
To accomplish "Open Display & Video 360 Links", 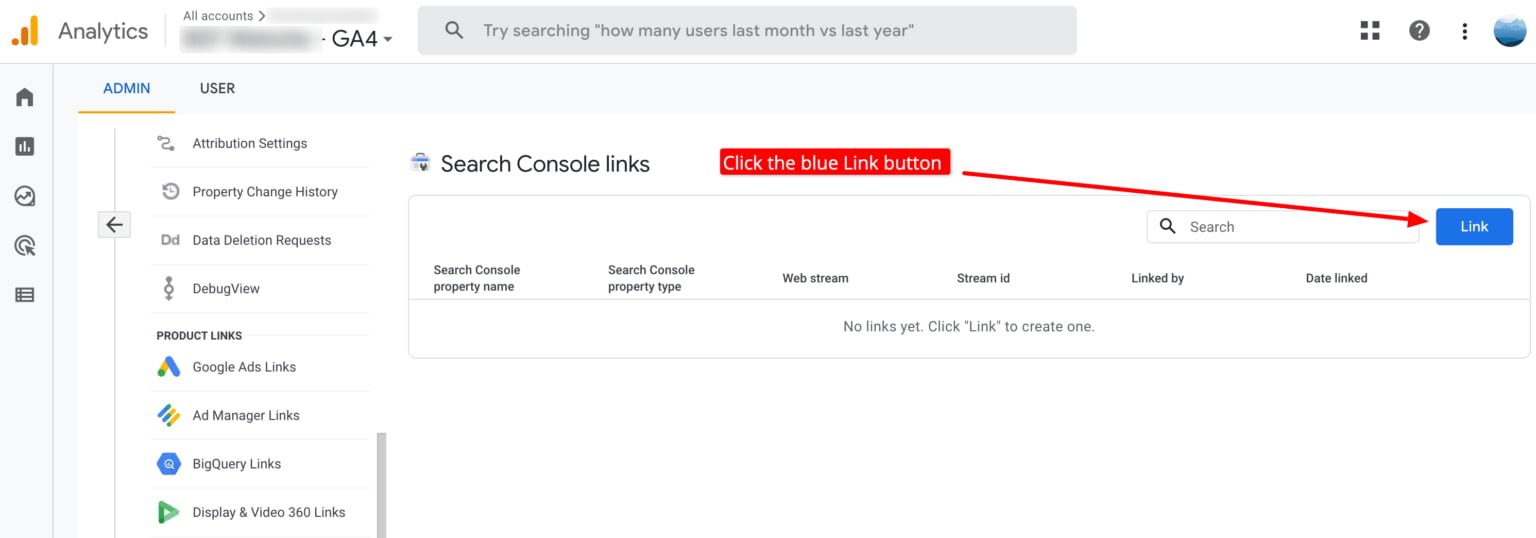I will 269,512.
